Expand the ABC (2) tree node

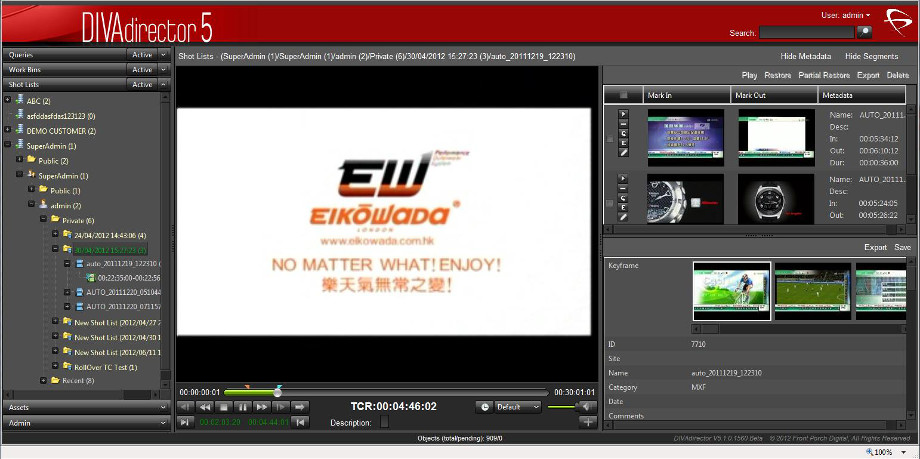tap(8, 100)
